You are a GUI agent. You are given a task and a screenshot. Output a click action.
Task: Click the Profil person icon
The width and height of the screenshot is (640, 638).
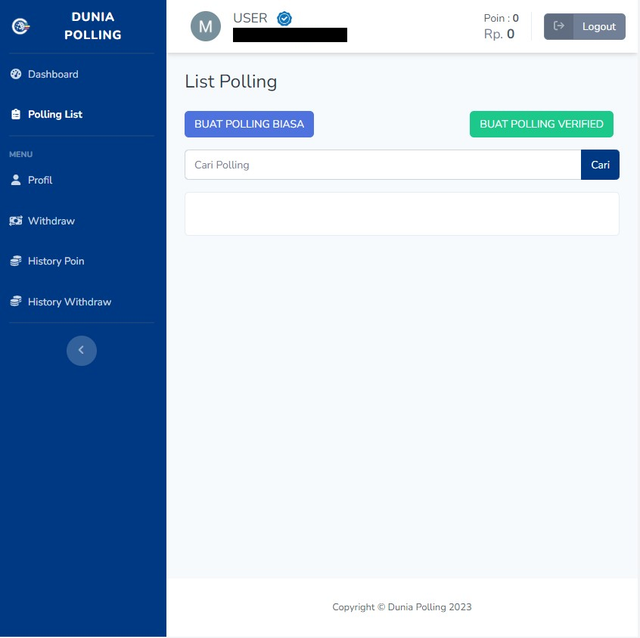coord(16,180)
